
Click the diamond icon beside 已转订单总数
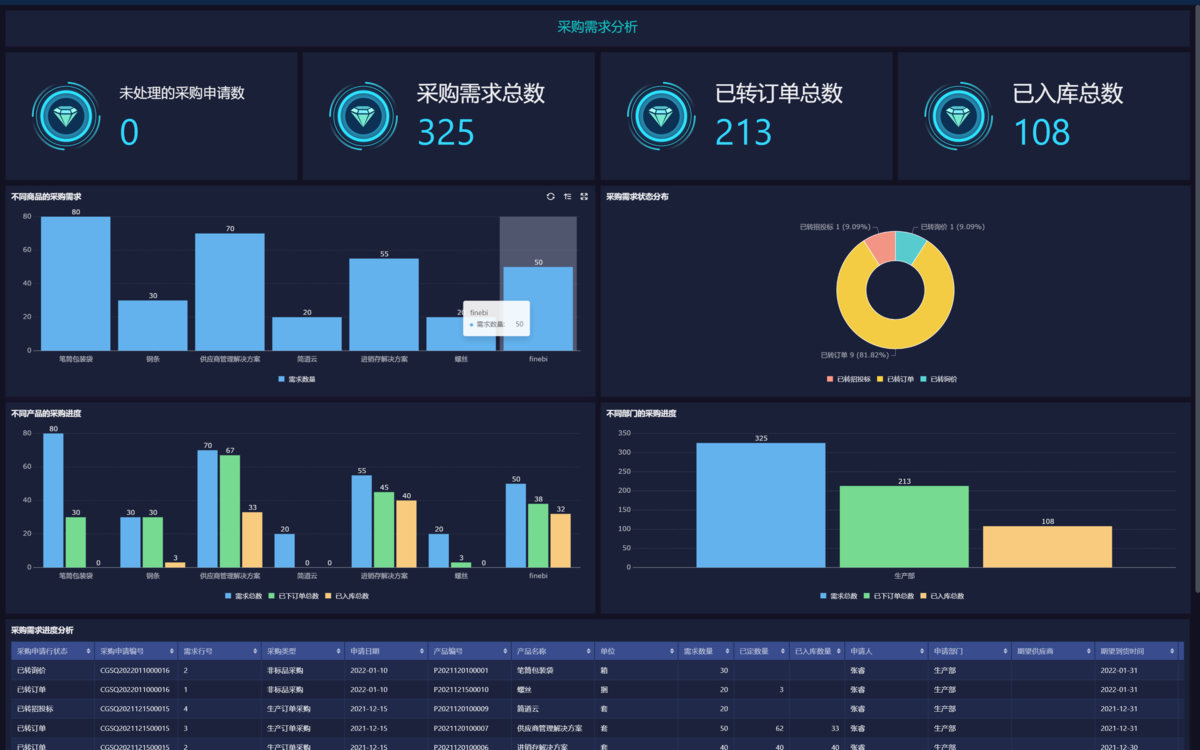(661, 116)
